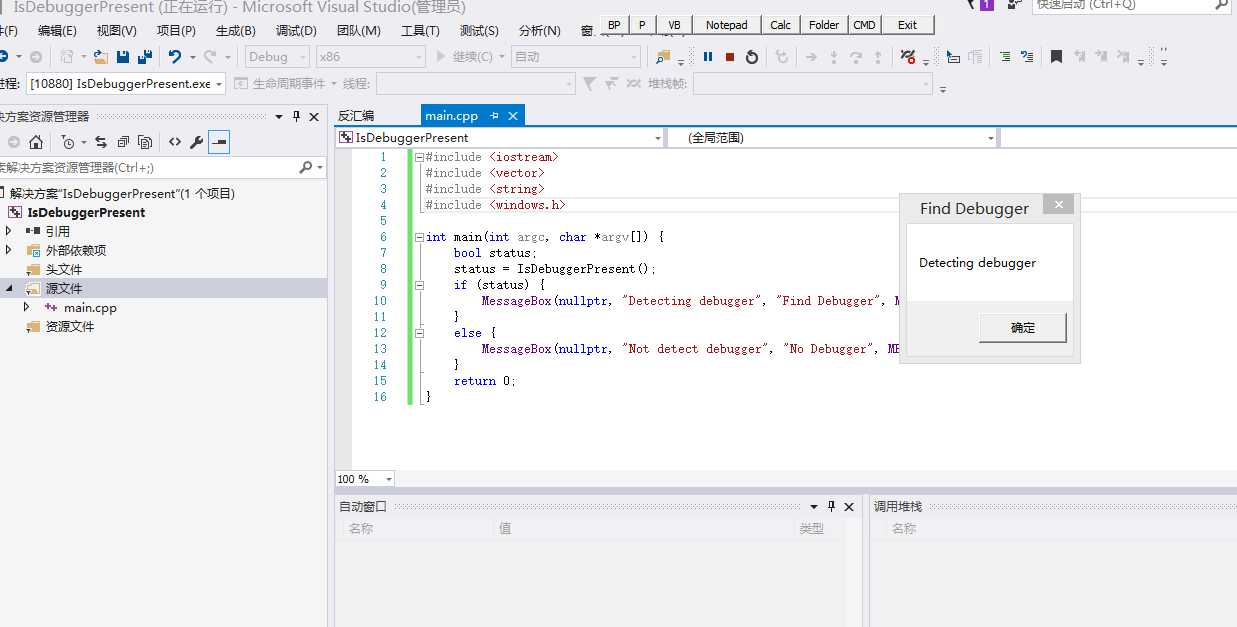
Task: Open the global scope dropdown in the editor
Action: (832, 138)
